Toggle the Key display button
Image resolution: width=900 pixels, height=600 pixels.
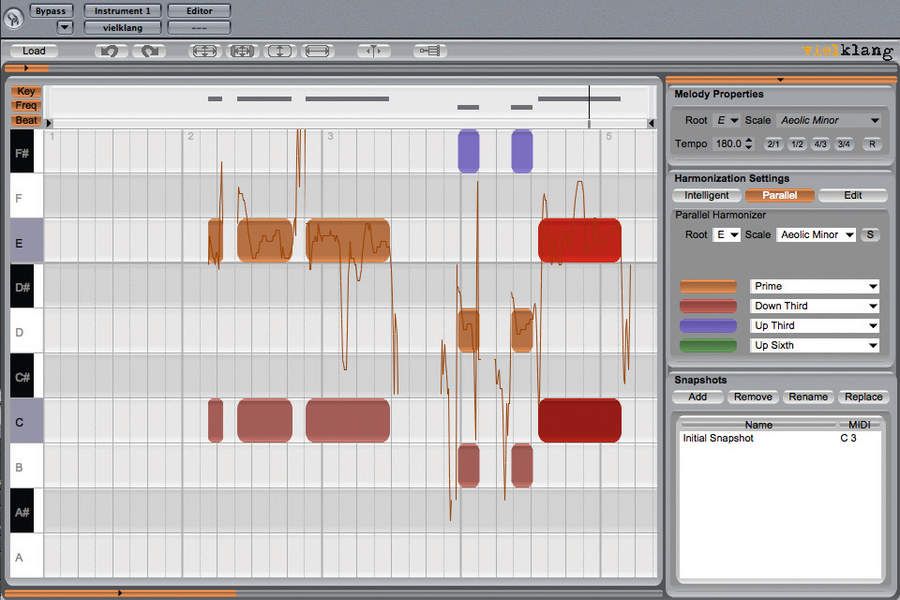(x=26, y=91)
